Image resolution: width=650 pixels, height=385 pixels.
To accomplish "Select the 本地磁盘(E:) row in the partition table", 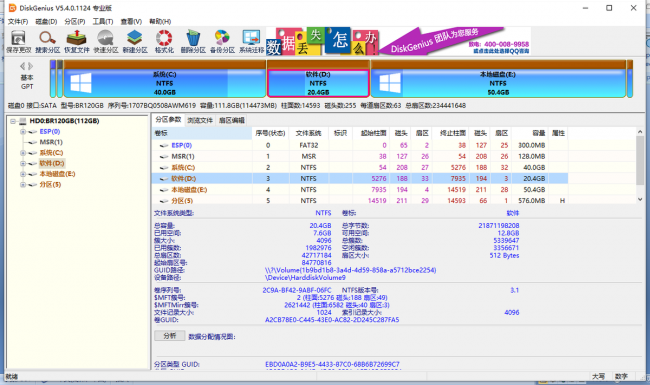I will 359,190.
